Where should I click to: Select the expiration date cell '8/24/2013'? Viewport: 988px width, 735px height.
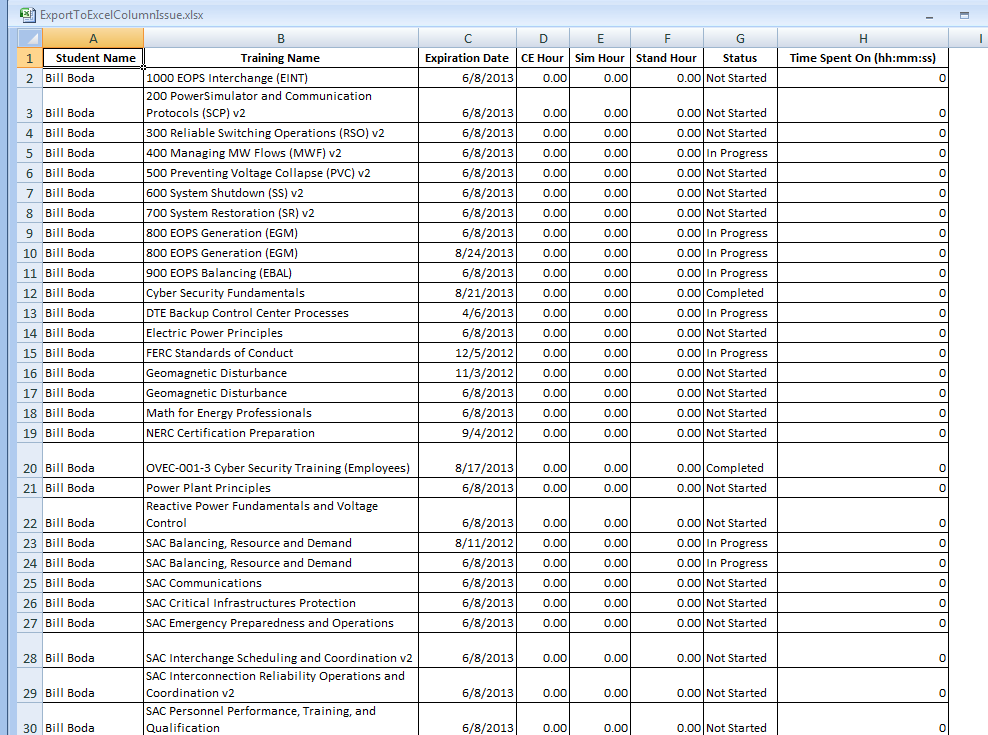point(468,253)
